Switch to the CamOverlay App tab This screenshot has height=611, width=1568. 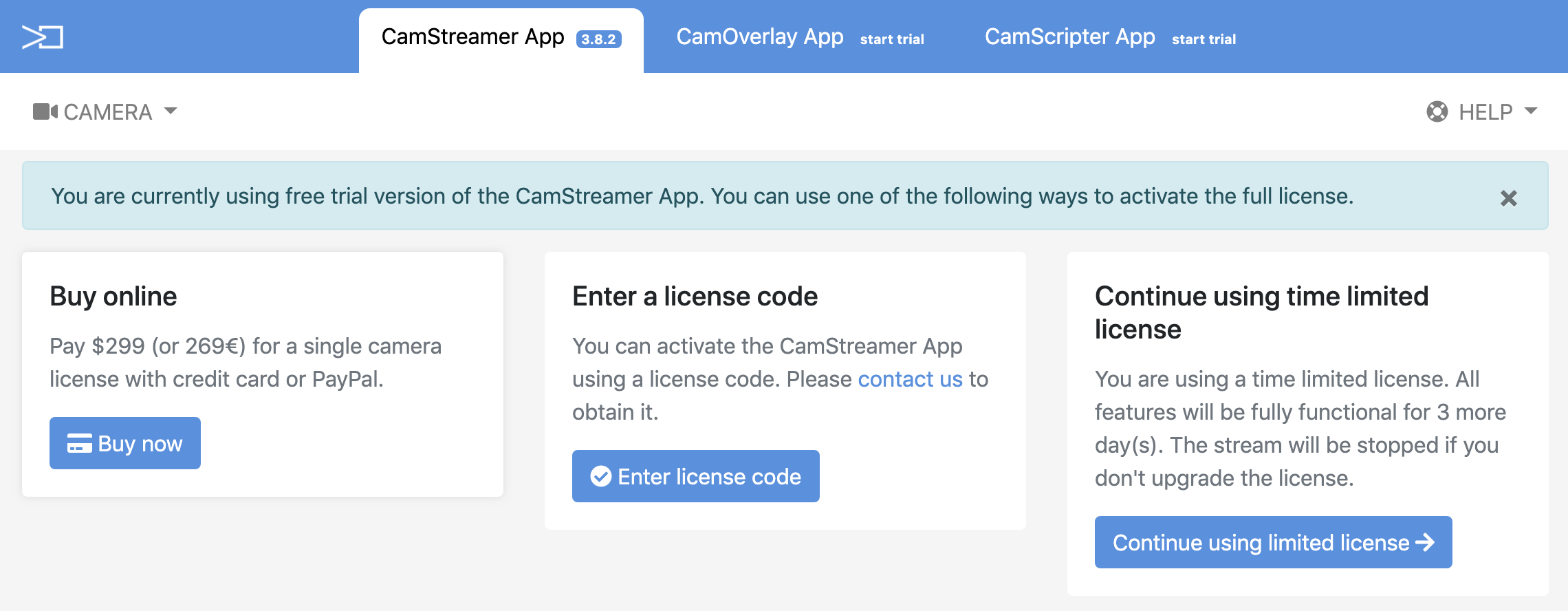pyautogui.click(x=759, y=37)
